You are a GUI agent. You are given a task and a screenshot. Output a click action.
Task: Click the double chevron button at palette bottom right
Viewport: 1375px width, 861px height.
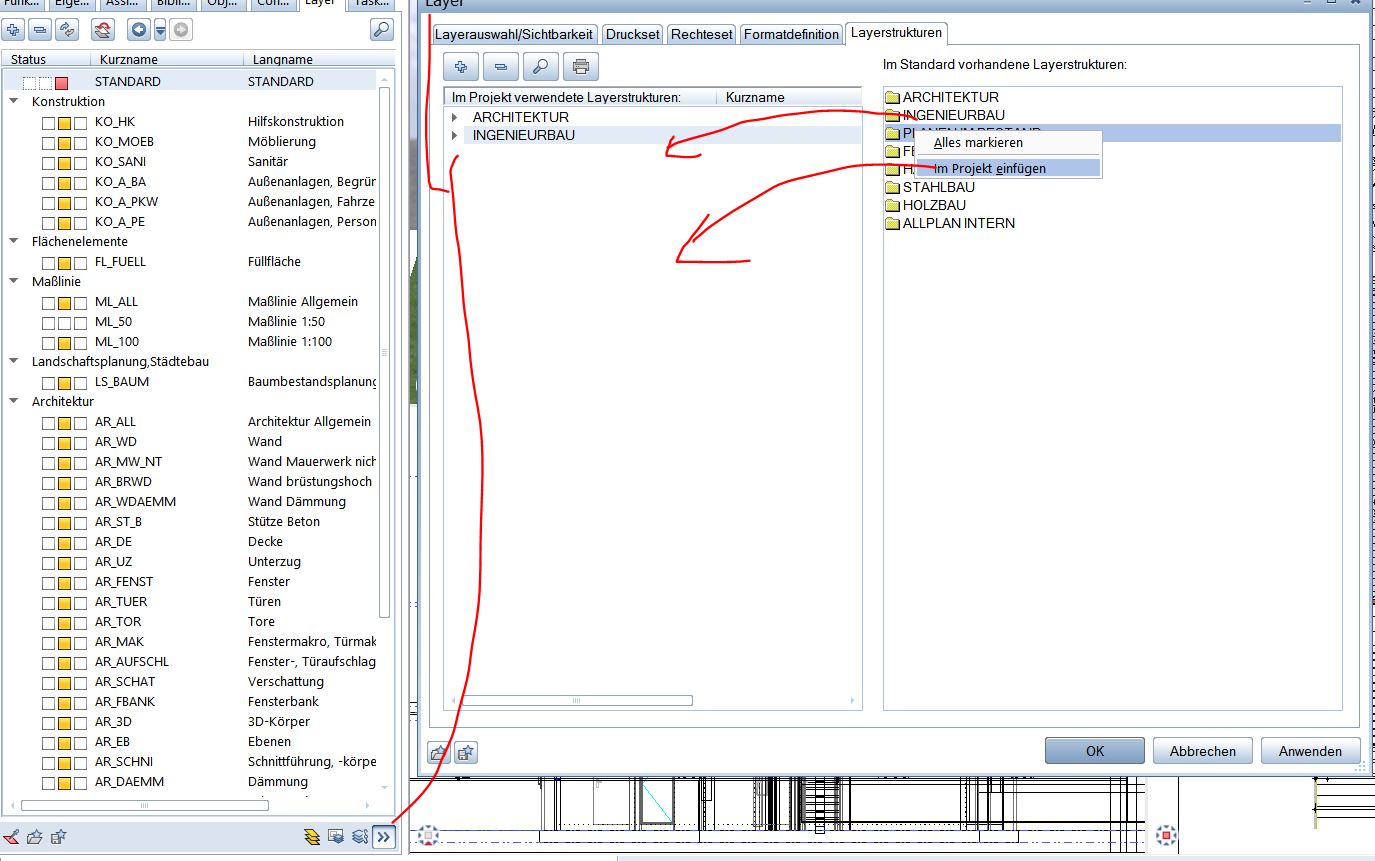384,837
